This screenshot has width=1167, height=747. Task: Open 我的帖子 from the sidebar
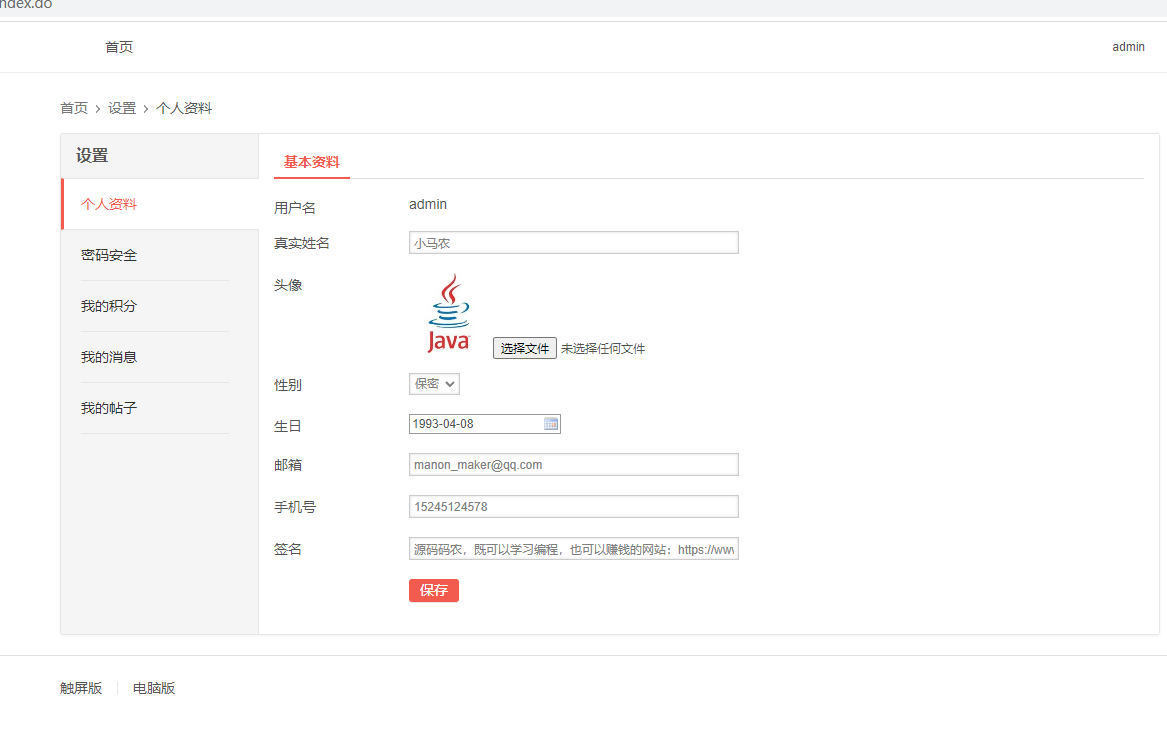[x=108, y=407]
